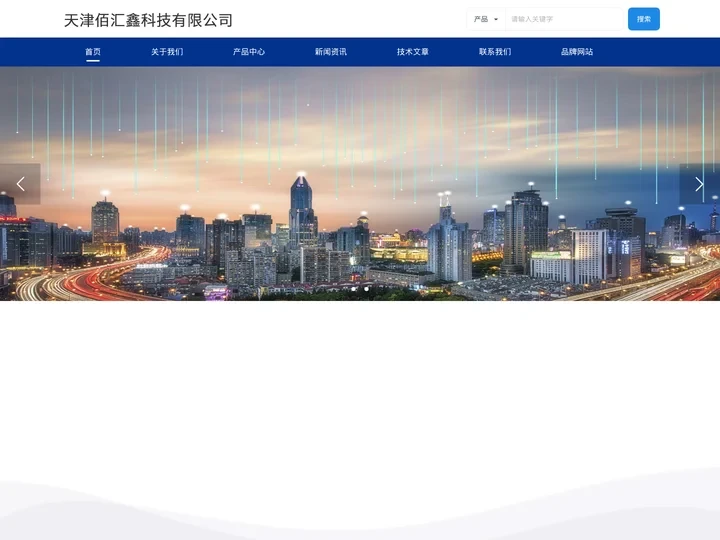Select the first carousel indicator dot
The width and height of the screenshot is (720, 540).
coord(354,289)
